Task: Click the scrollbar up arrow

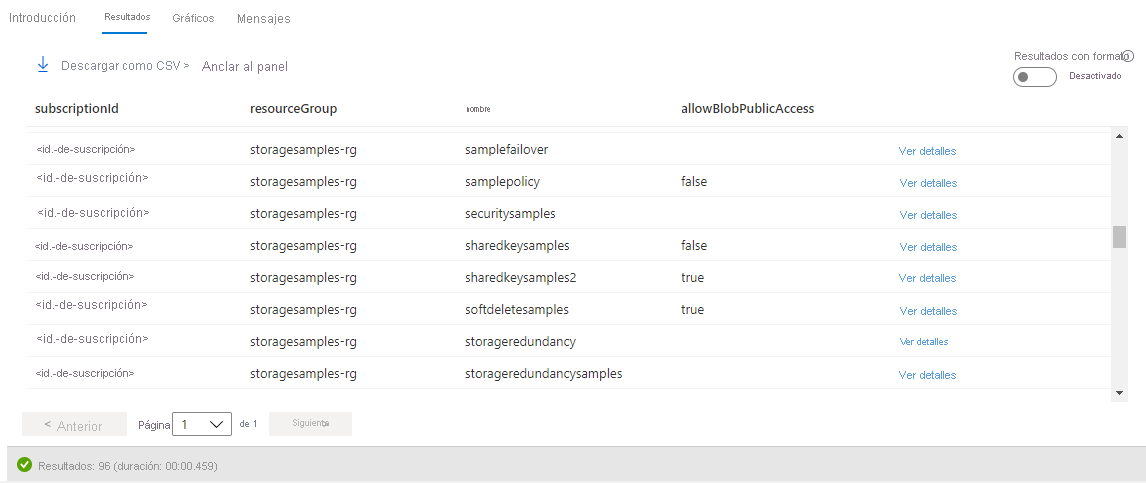Action: [x=1120, y=137]
